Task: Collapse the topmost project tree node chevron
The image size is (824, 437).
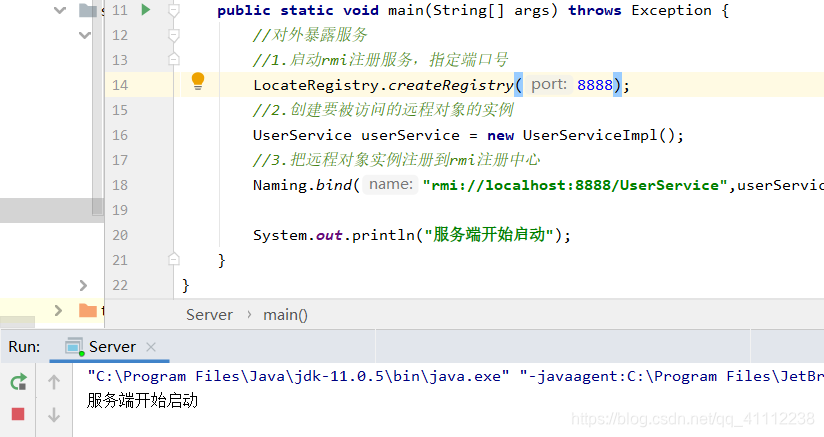Action: [x=60, y=10]
